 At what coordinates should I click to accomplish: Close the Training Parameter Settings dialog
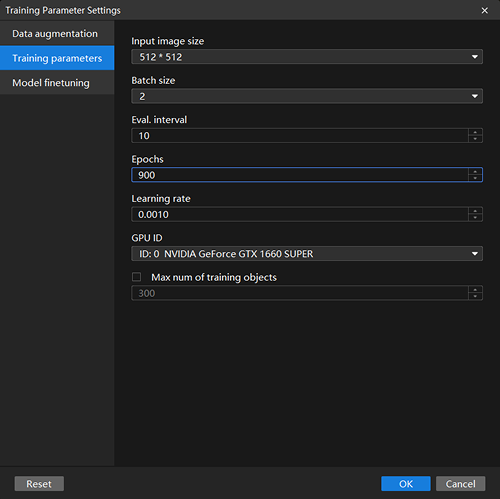(x=484, y=10)
